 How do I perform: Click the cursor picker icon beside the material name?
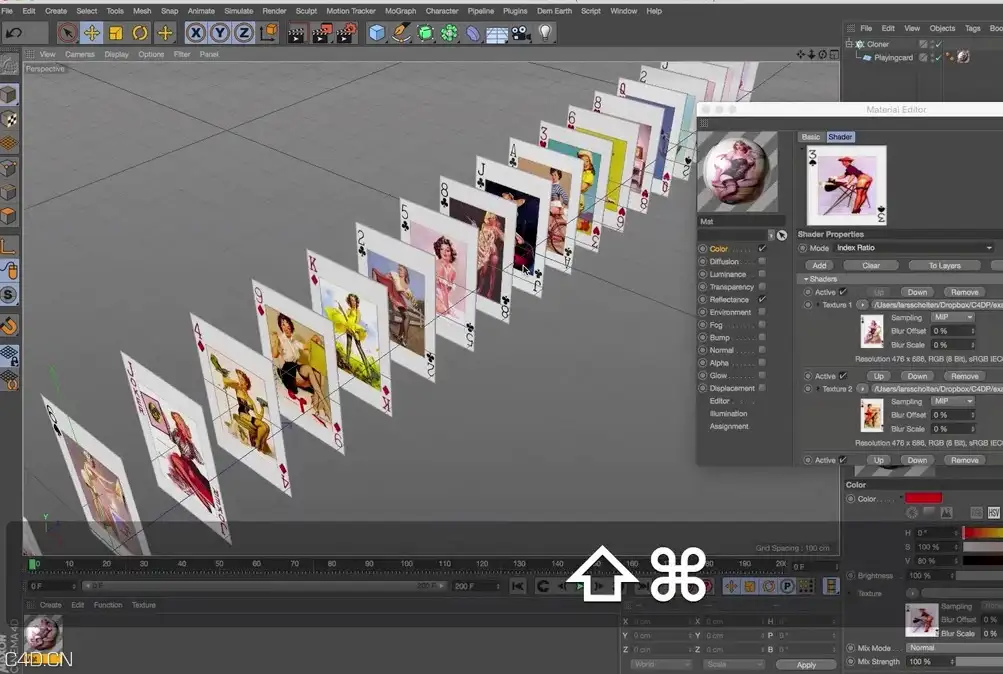click(782, 235)
